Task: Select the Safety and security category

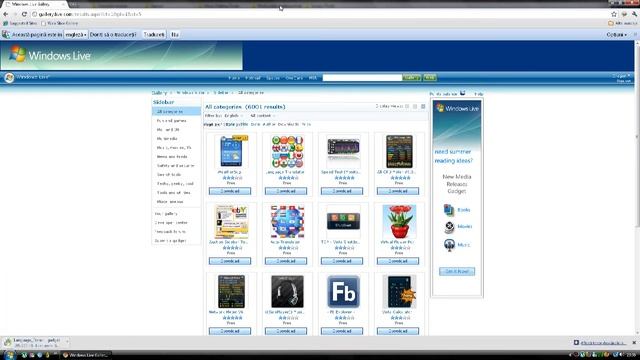Action: tap(176, 166)
